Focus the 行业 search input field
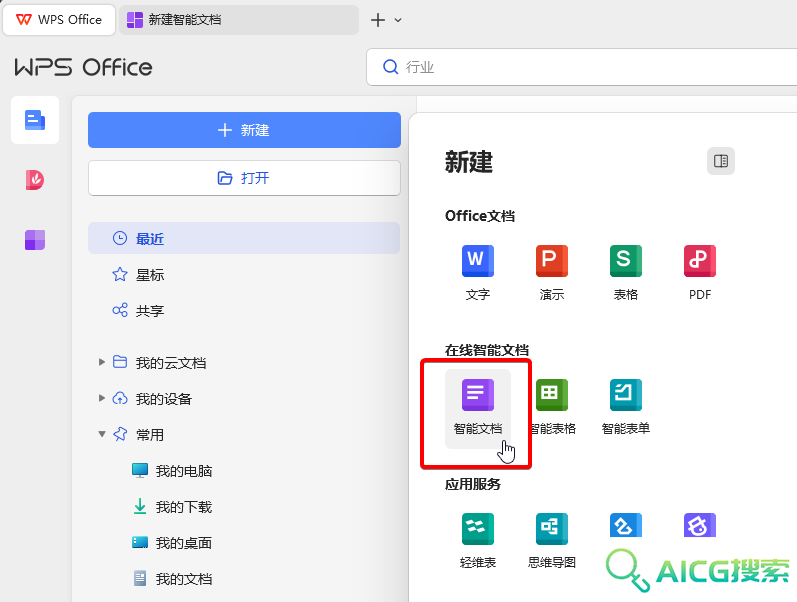 tap(581, 67)
